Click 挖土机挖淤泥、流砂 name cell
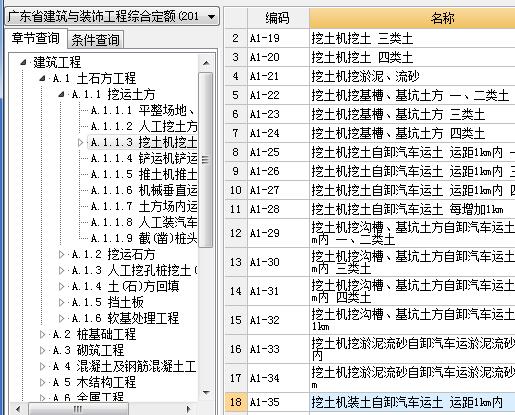This screenshot has height=415, width=515. [x=412, y=76]
